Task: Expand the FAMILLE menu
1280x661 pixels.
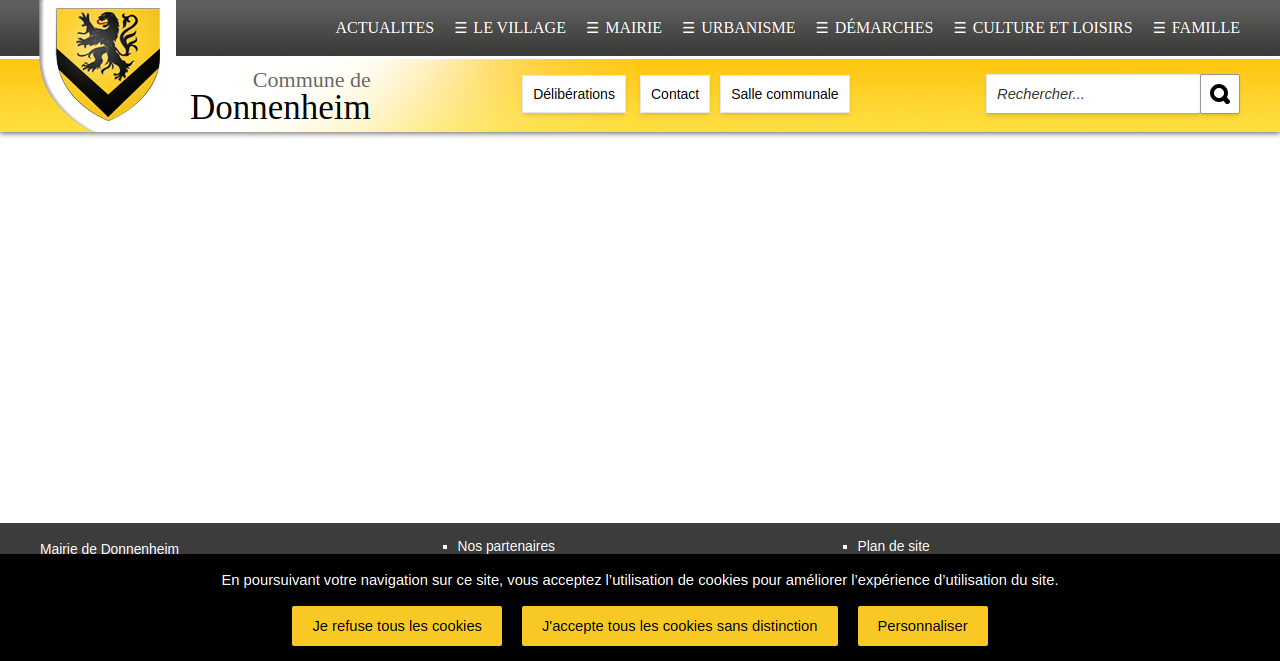Action: tap(1196, 28)
